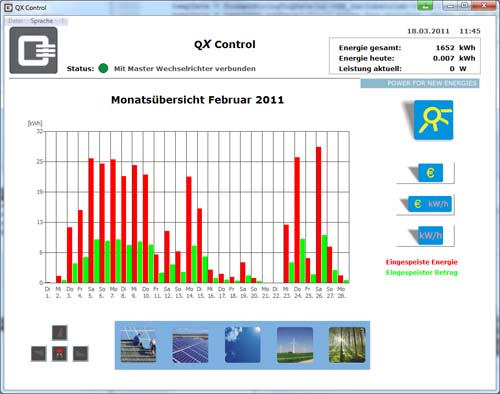Image resolution: width=500 pixels, height=394 pixels.
Task: Click the time '11:45'
Action: [x=470, y=31]
